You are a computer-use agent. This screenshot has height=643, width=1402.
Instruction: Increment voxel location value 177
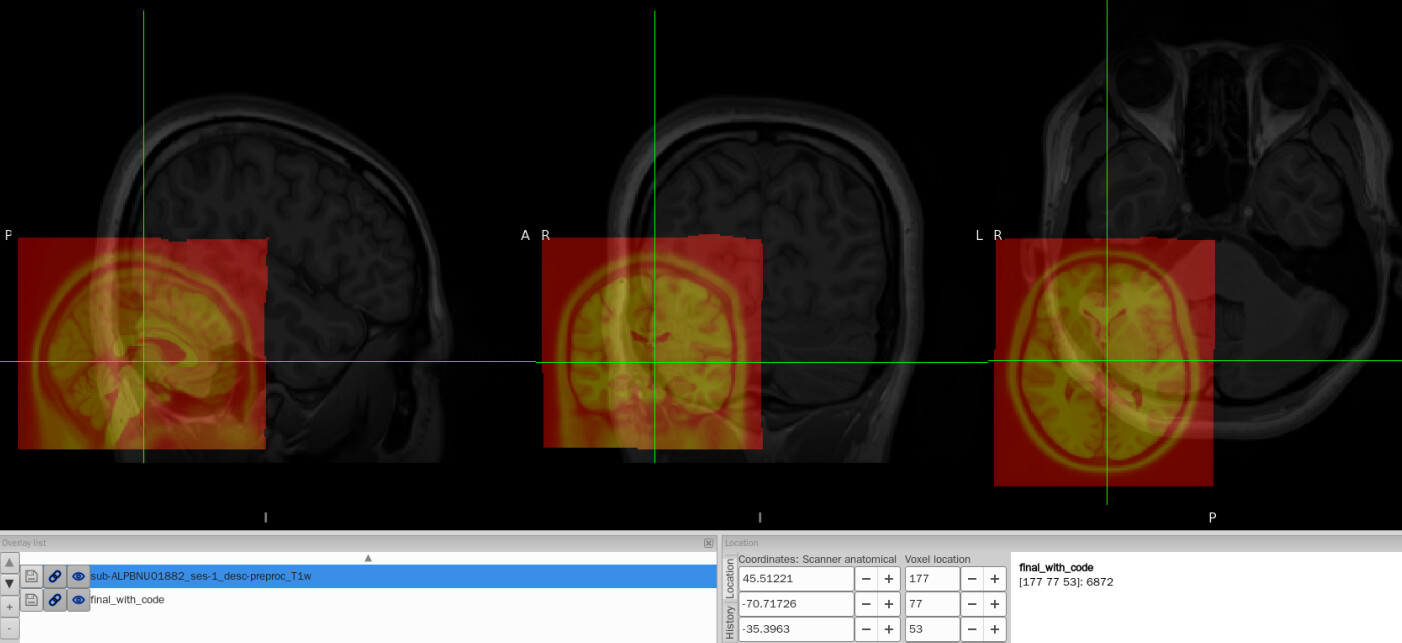click(x=995, y=579)
